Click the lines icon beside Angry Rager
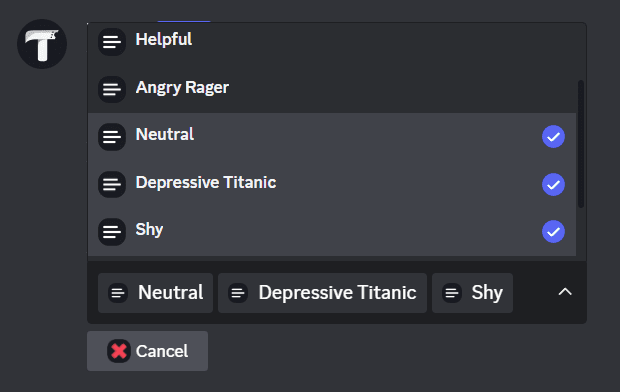 [x=112, y=89]
